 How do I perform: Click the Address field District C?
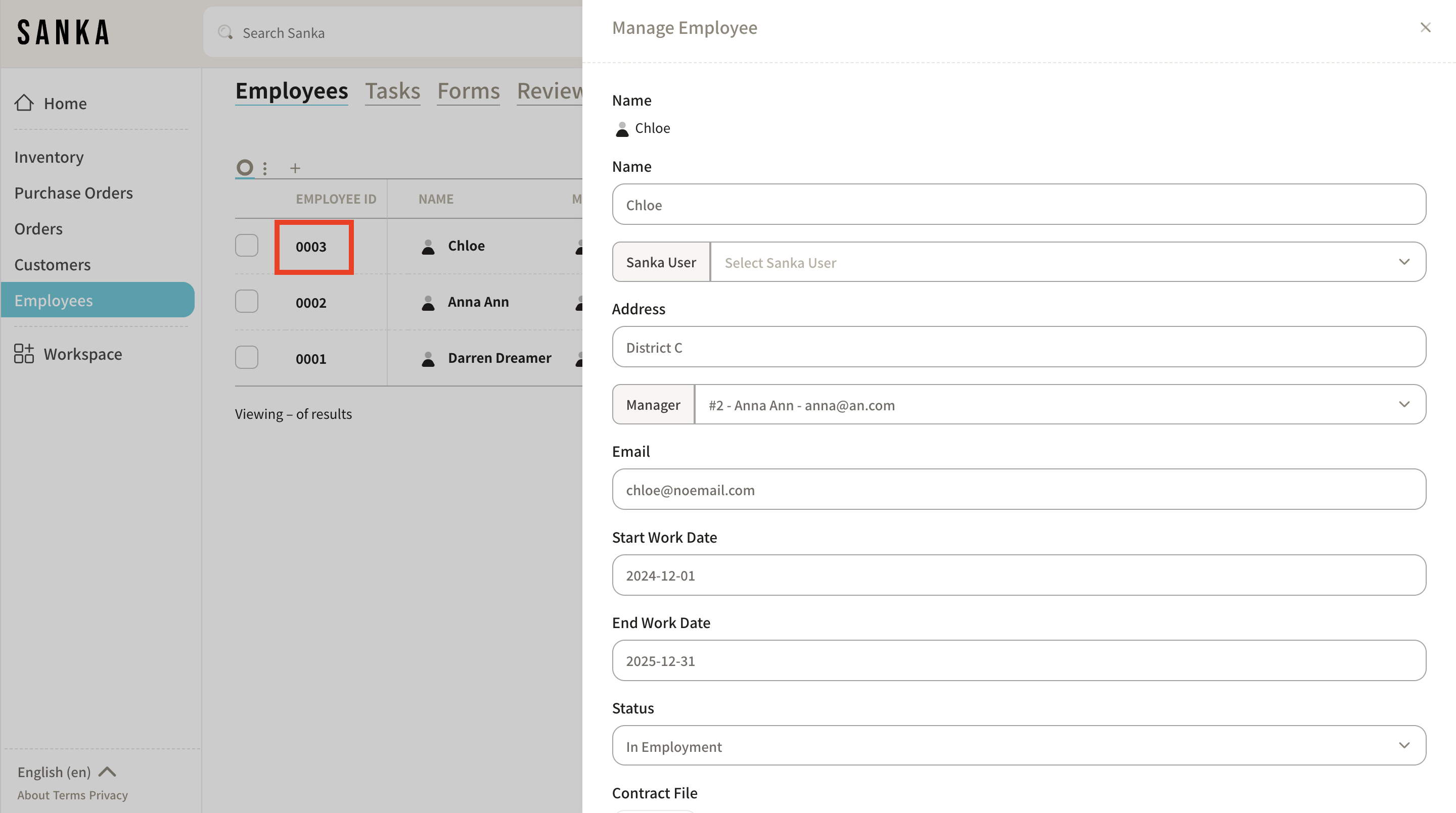coord(1019,346)
